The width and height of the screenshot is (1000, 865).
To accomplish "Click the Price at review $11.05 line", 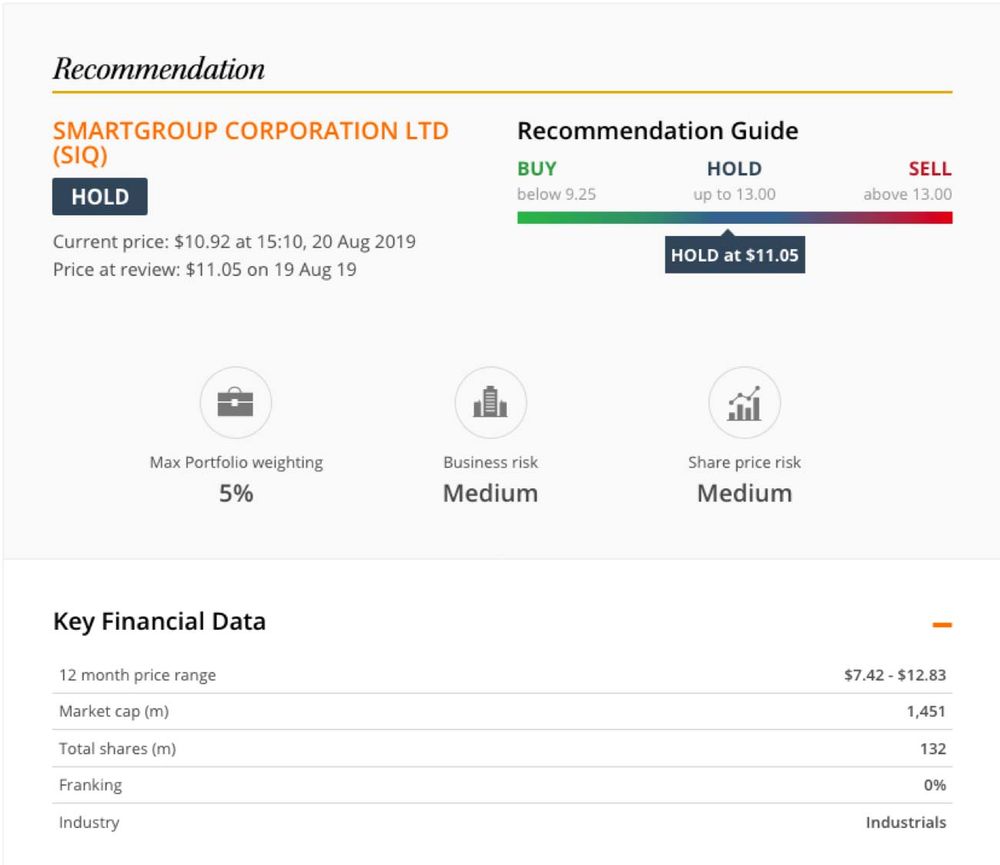I will click(204, 270).
